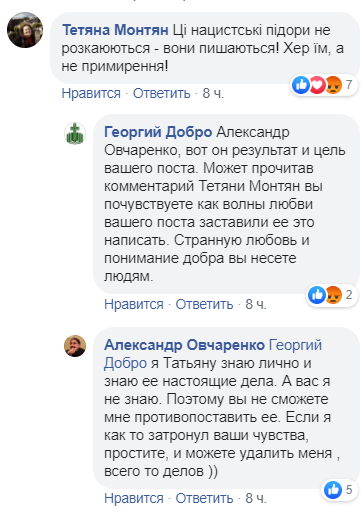The image size is (361, 512).
Task: Click the like reaction icon on Георгий Добро's comment
Action: point(317,295)
